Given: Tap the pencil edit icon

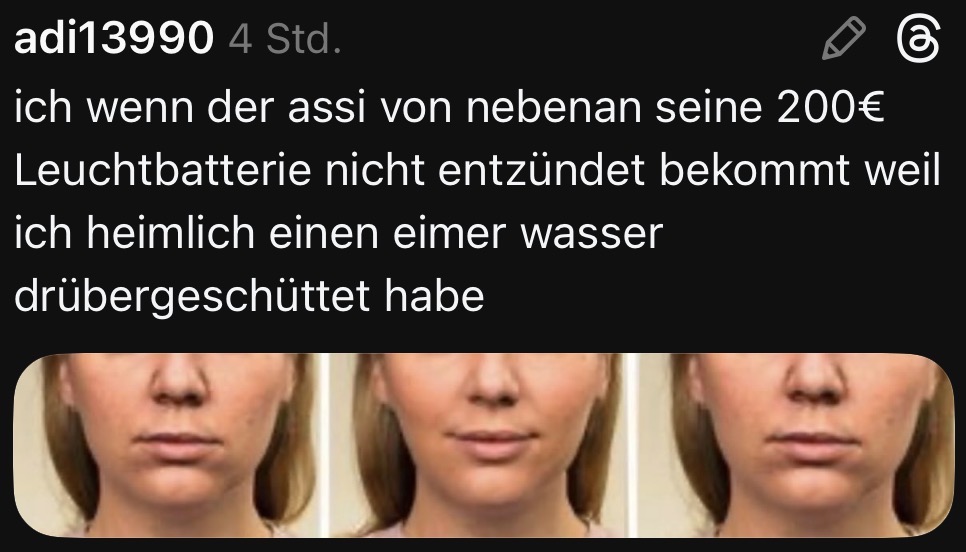Looking at the screenshot, I should coord(843,38).
